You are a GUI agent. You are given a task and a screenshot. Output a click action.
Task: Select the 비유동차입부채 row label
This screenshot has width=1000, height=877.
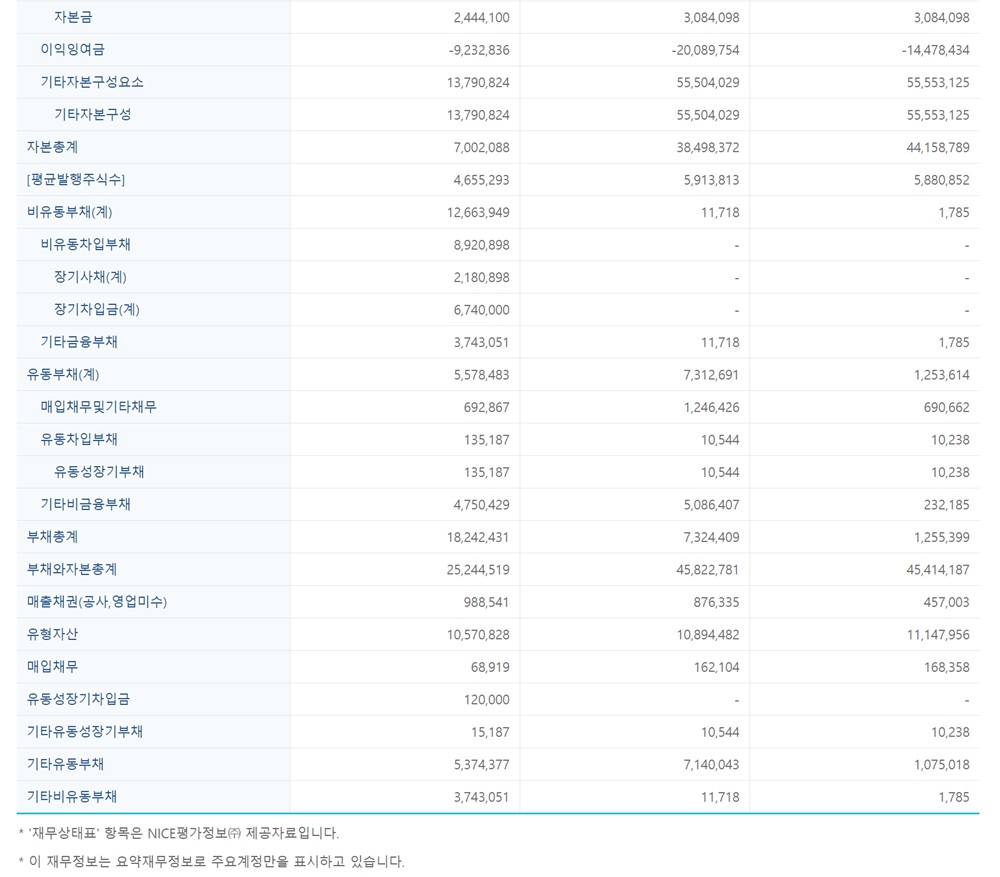(86, 244)
